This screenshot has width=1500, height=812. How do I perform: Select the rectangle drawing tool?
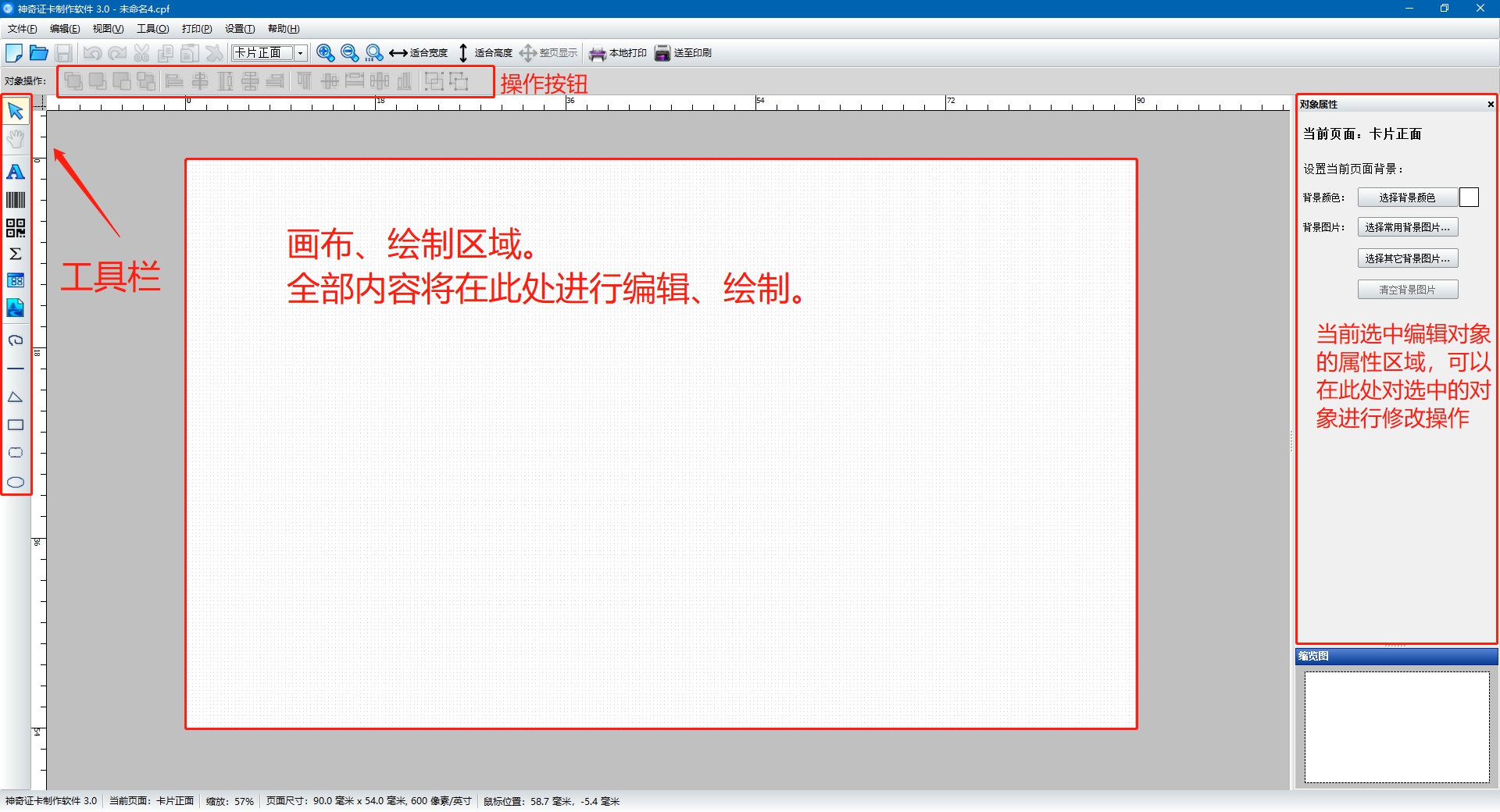click(x=15, y=424)
